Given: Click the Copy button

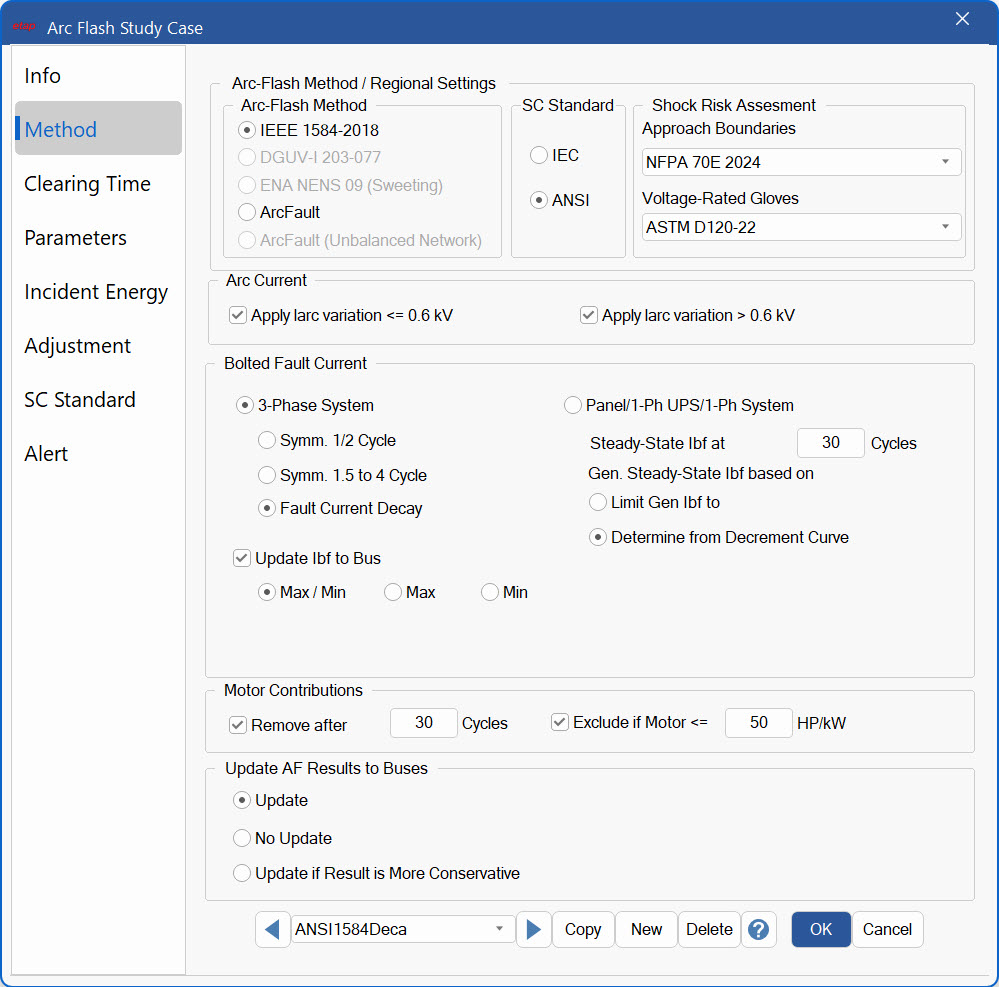Looking at the screenshot, I should pos(582,930).
